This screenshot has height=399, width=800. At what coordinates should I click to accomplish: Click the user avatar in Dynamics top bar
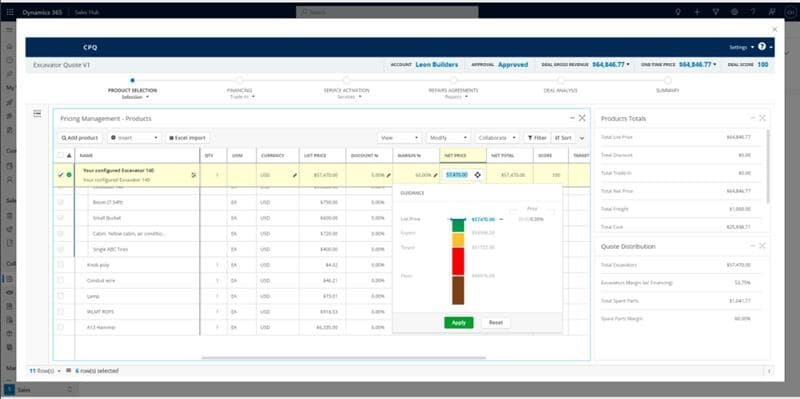790,12
